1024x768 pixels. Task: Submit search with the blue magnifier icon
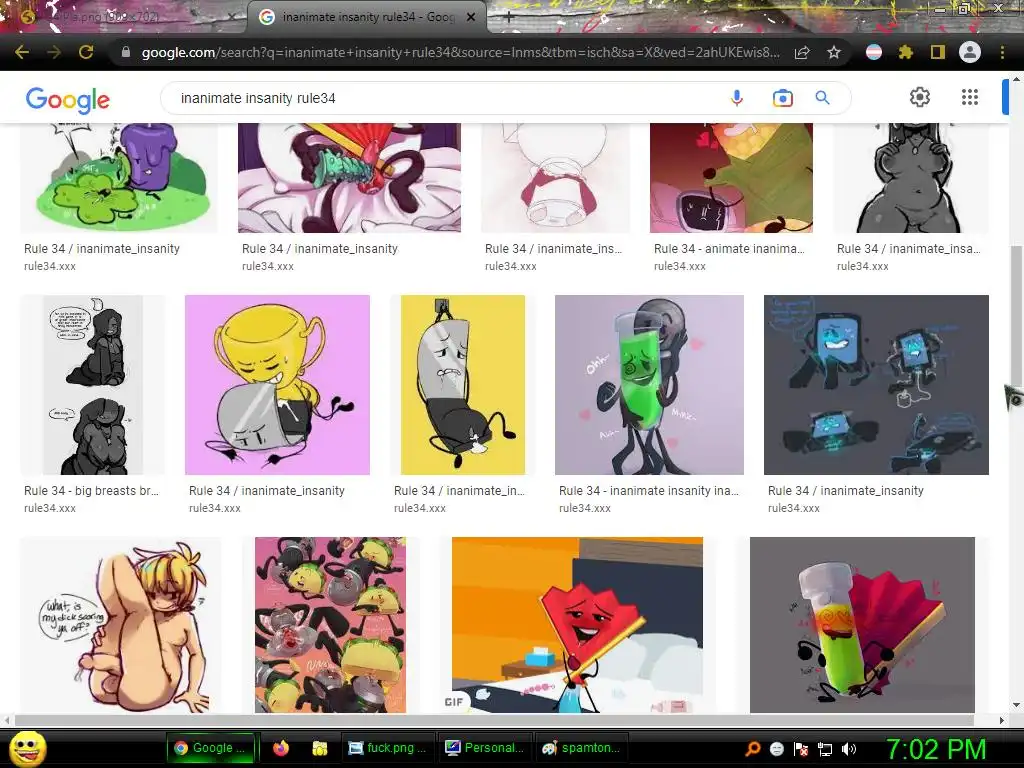(822, 98)
